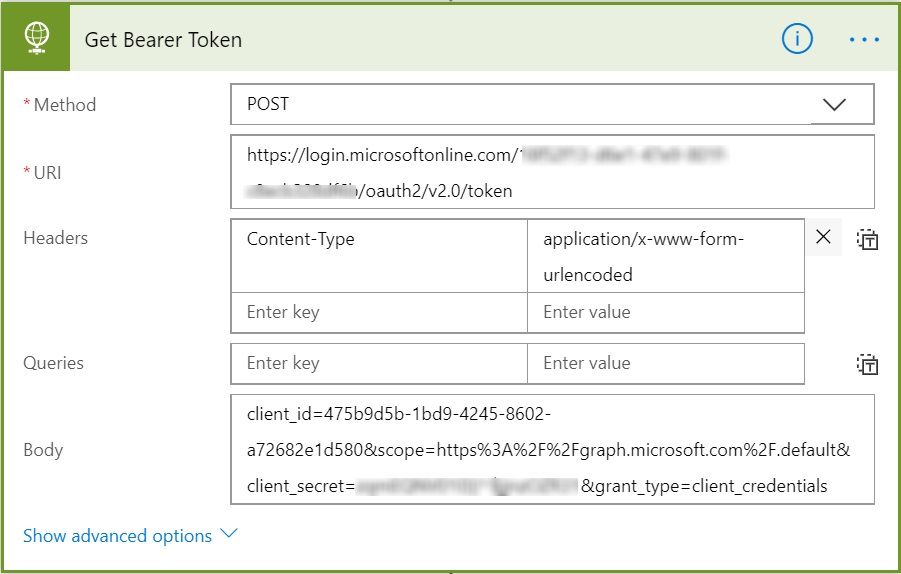
Task: Open the info circle icon
Action: pos(797,39)
